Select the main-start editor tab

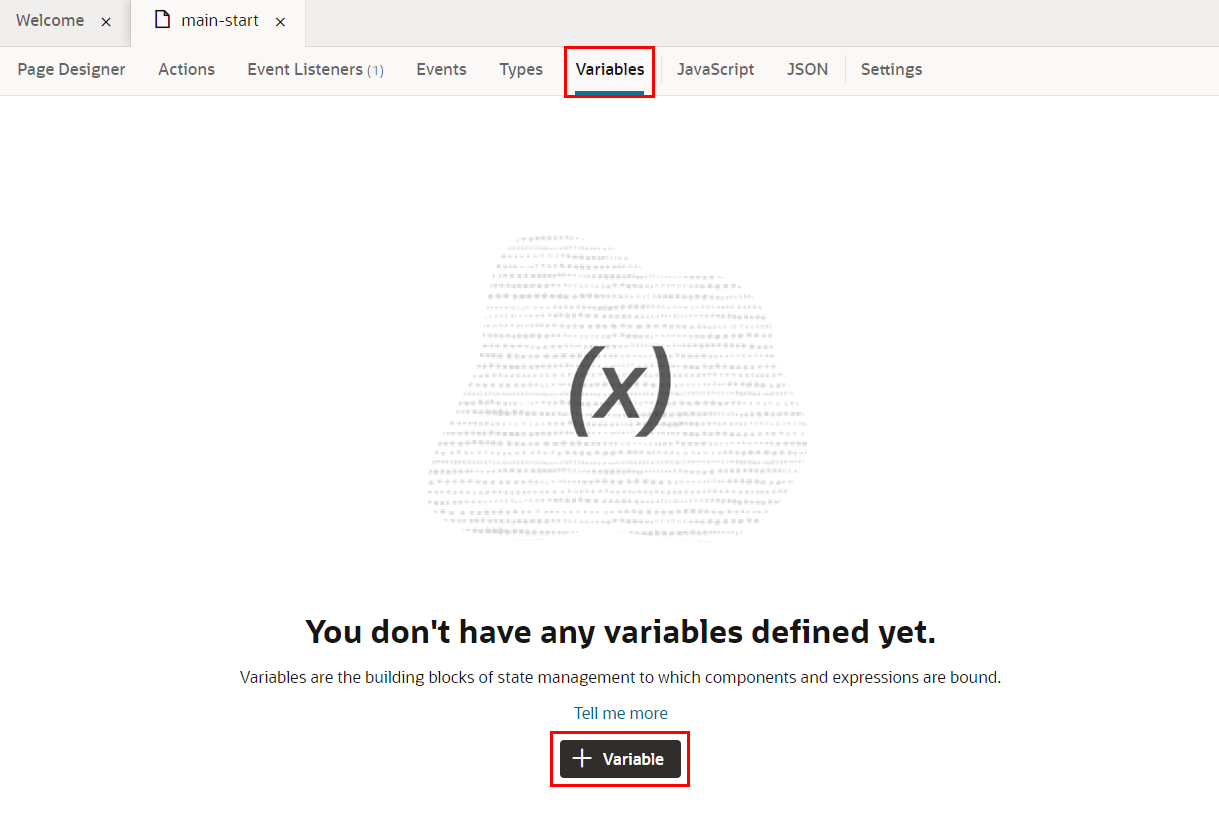[x=219, y=21]
